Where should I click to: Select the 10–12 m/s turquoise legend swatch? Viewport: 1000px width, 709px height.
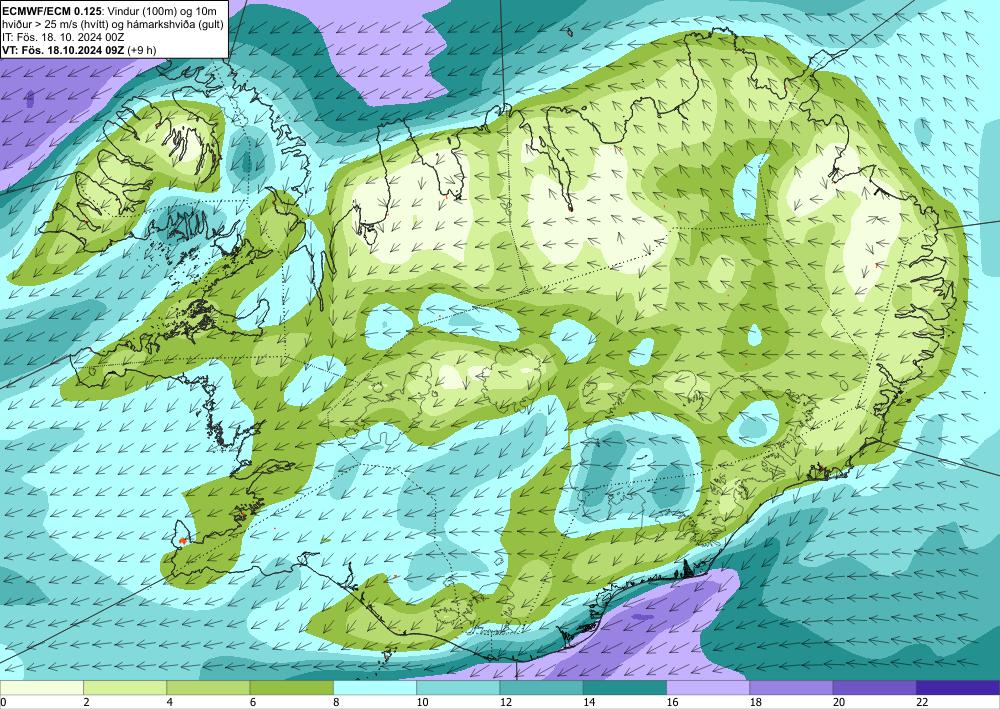coord(458,687)
